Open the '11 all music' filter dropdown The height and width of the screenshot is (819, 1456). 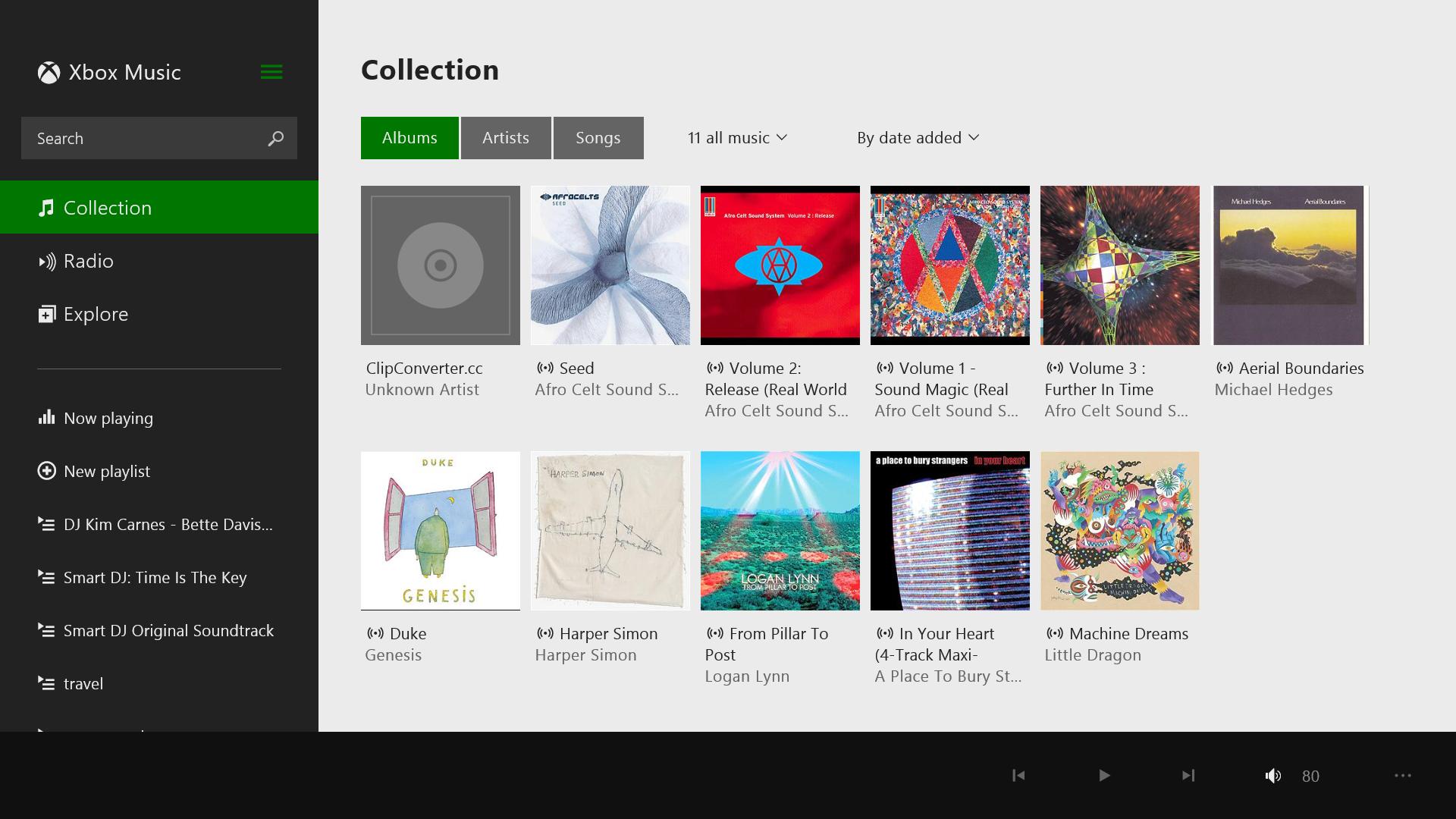tap(737, 138)
